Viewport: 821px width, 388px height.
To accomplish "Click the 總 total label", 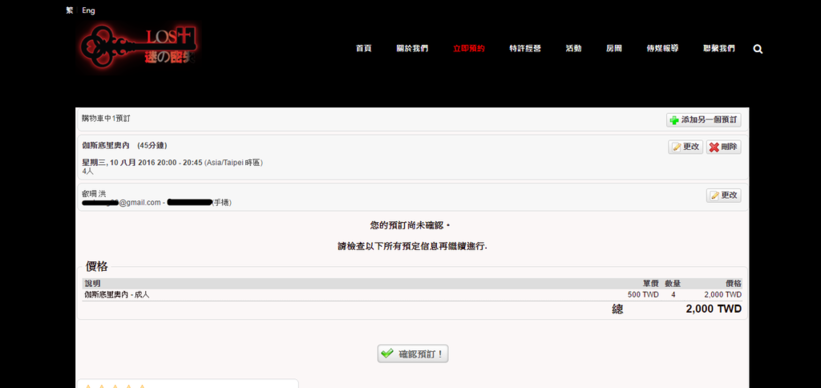I will [x=618, y=309].
